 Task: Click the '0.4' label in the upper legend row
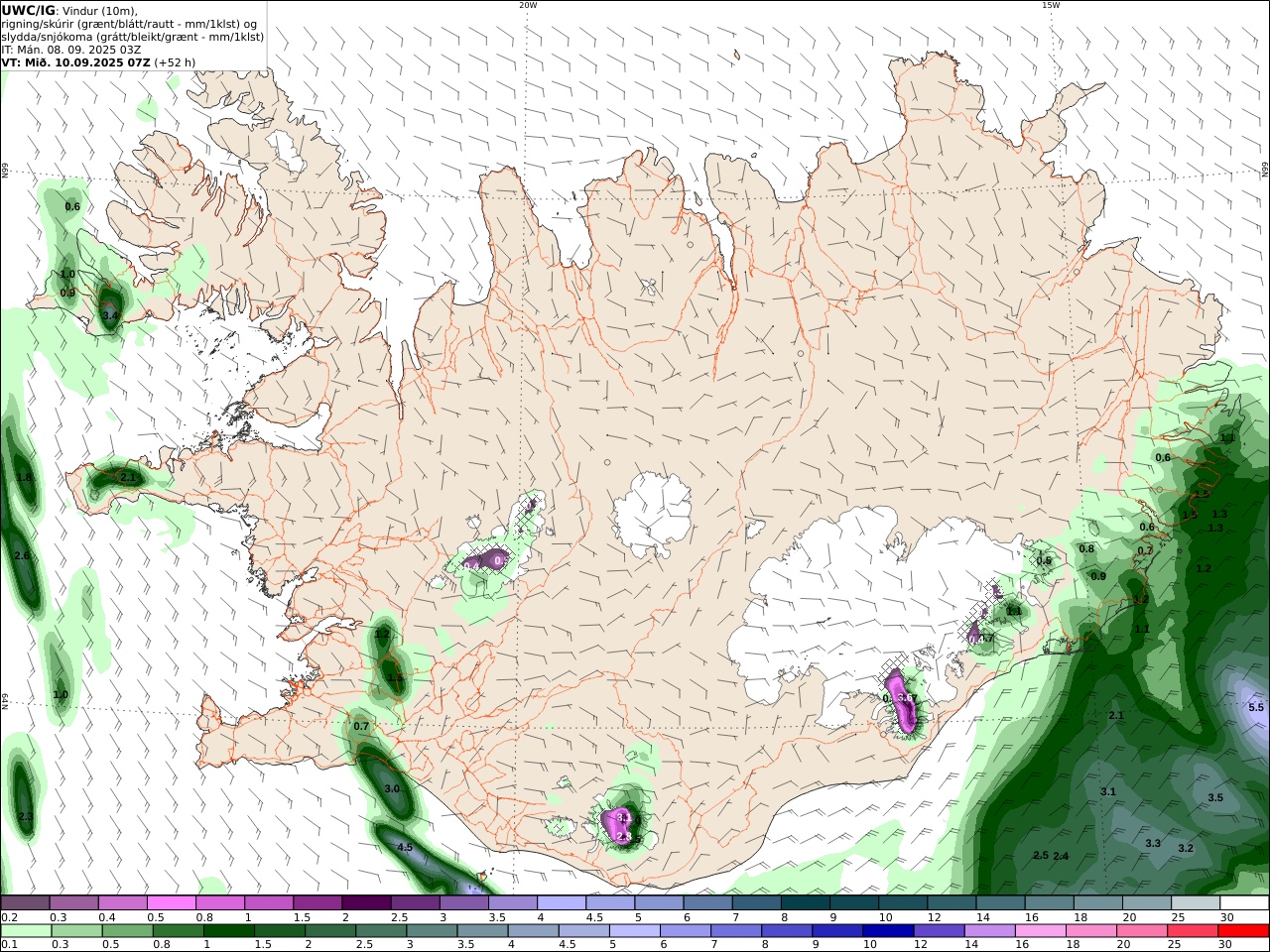[x=106, y=917]
